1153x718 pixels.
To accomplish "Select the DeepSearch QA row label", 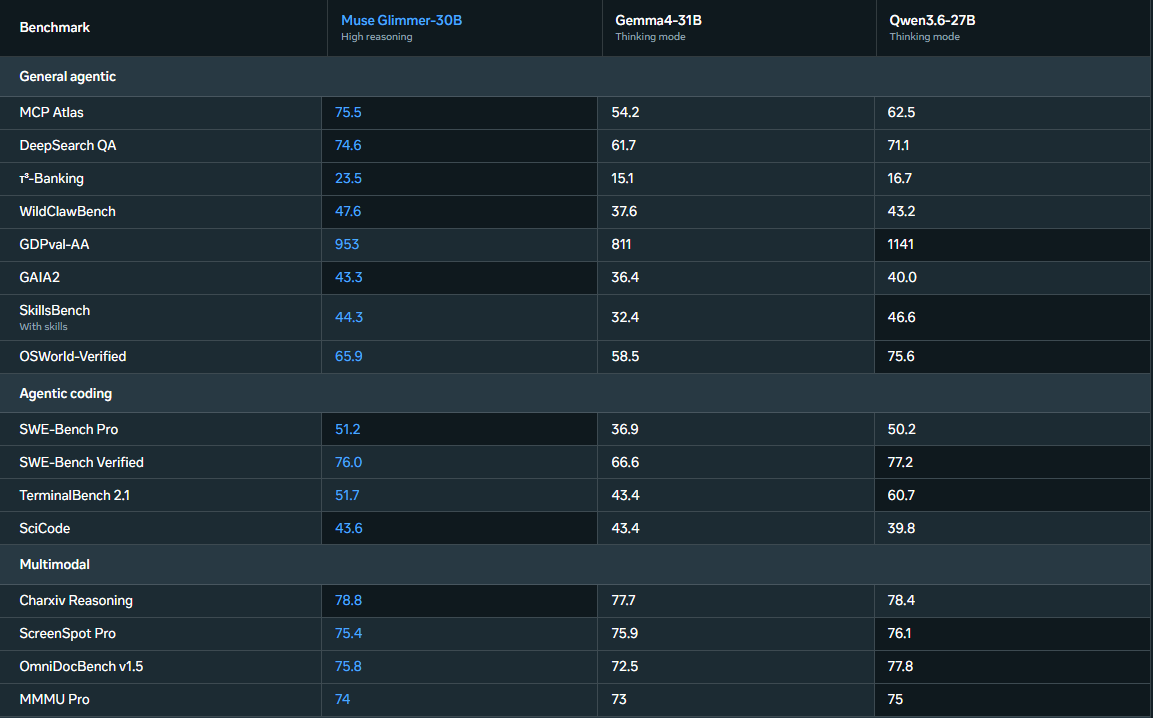I will pyautogui.click(x=68, y=146).
